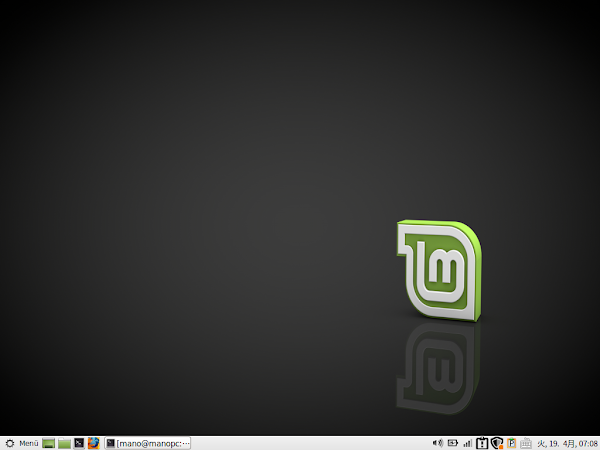Open the network signal tray icon
The image size is (600, 450).
[468, 443]
